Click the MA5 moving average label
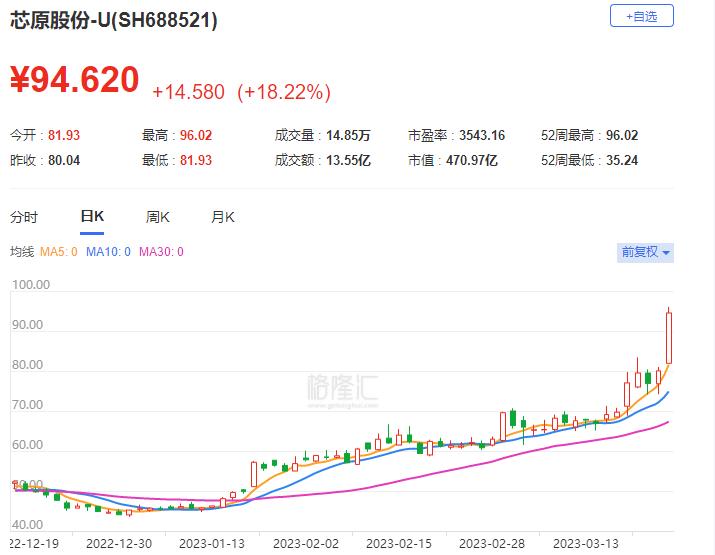This screenshot has width=715, height=555. (58, 252)
